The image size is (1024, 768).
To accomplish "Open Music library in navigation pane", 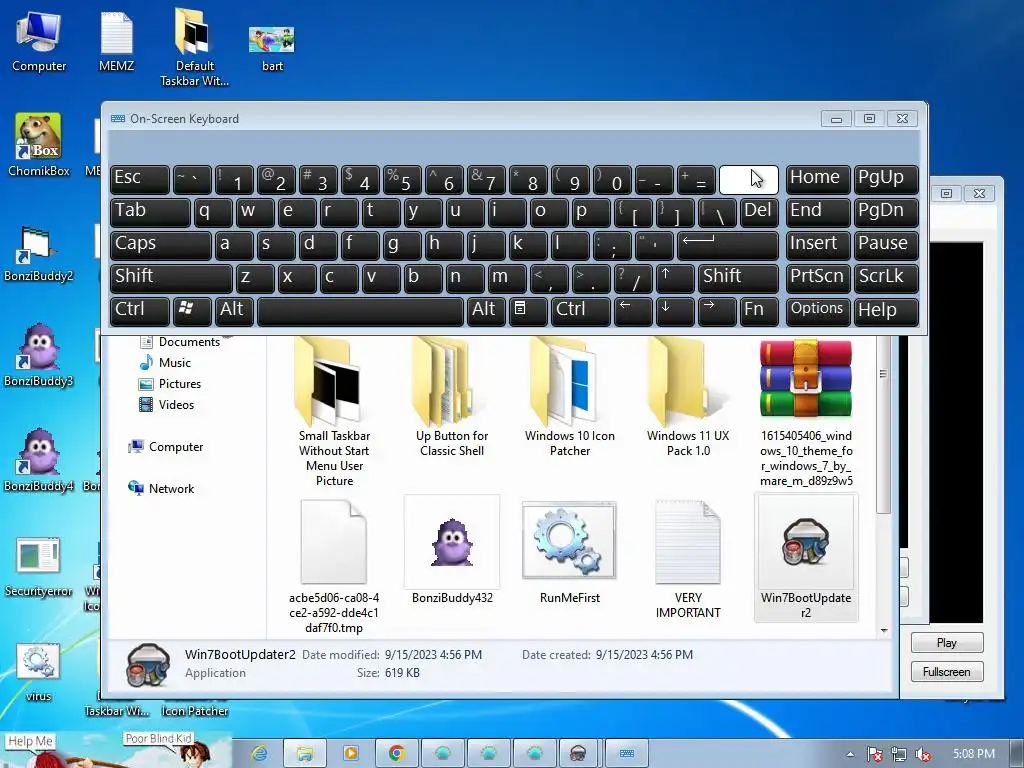I will pyautogui.click(x=165, y=362).
